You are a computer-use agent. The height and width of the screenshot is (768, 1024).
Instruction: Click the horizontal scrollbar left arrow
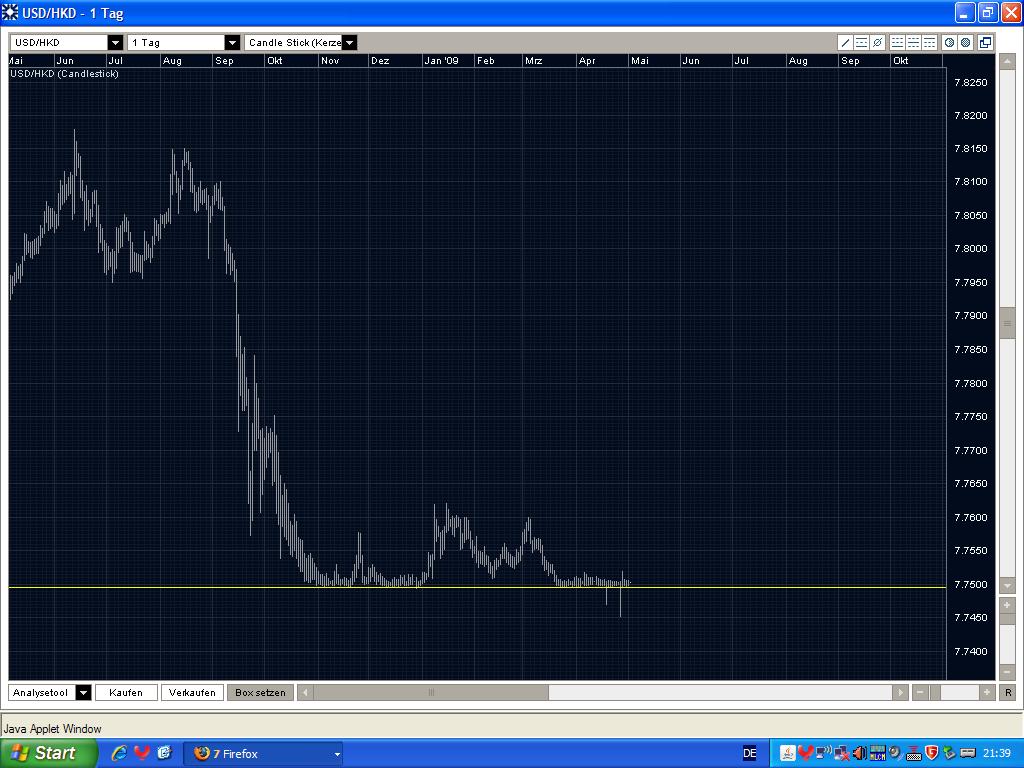(305, 692)
